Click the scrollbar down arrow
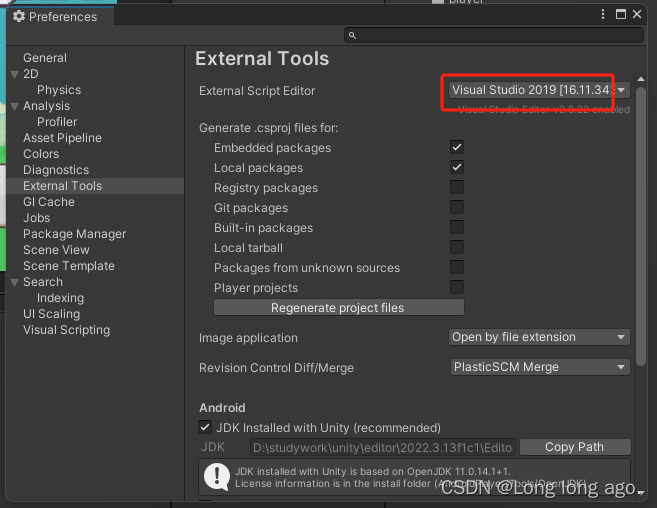This screenshot has height=508, width=657. point(641,493)
